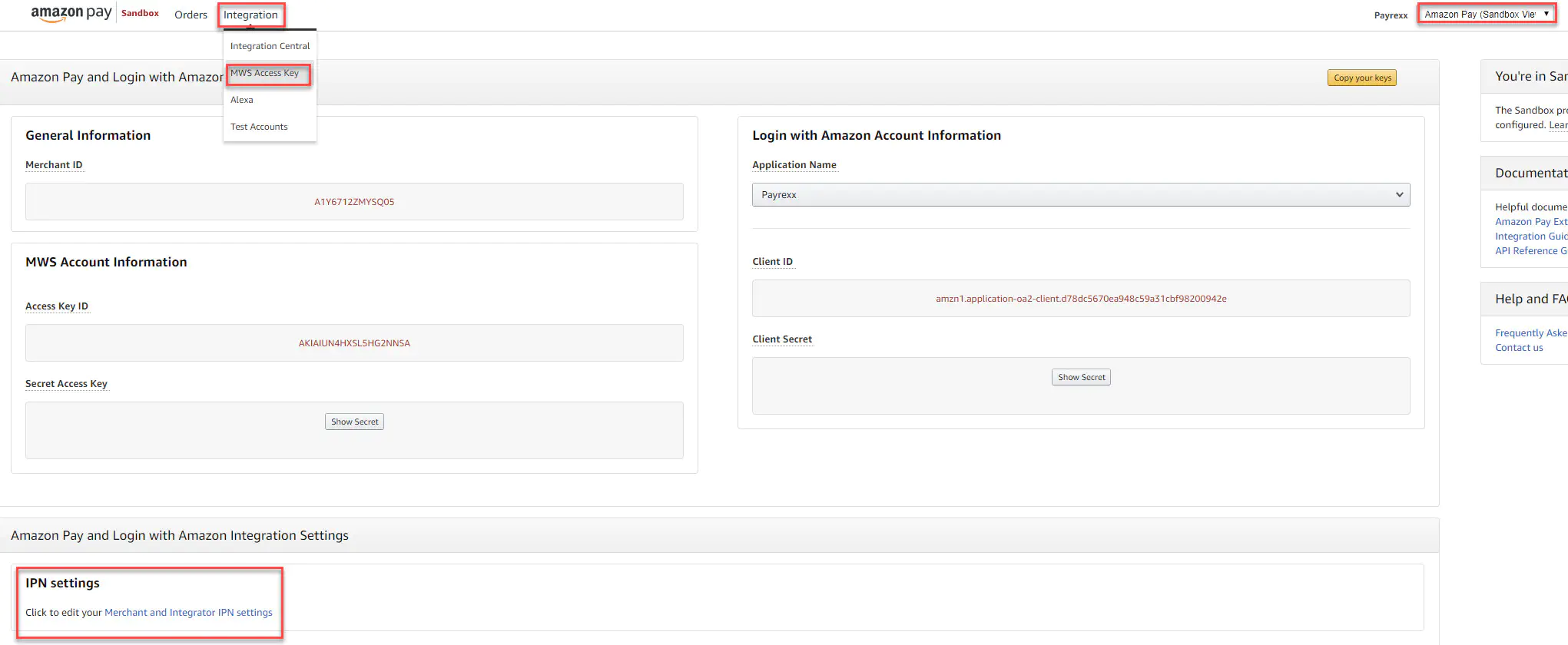The height and width of the screenshot is (645, 1568).
Task: Select the Alexa menu item
Action: click(x=242, y=100)
